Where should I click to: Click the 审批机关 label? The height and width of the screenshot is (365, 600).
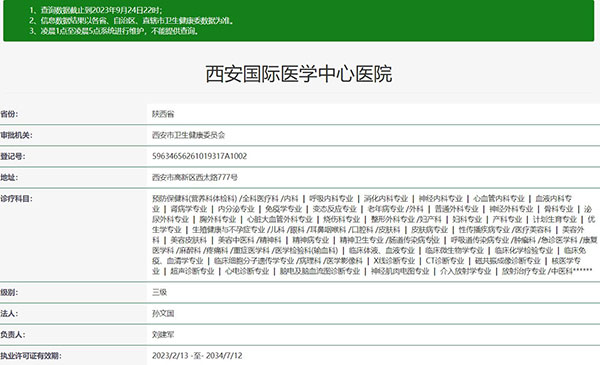coord(16,135)
